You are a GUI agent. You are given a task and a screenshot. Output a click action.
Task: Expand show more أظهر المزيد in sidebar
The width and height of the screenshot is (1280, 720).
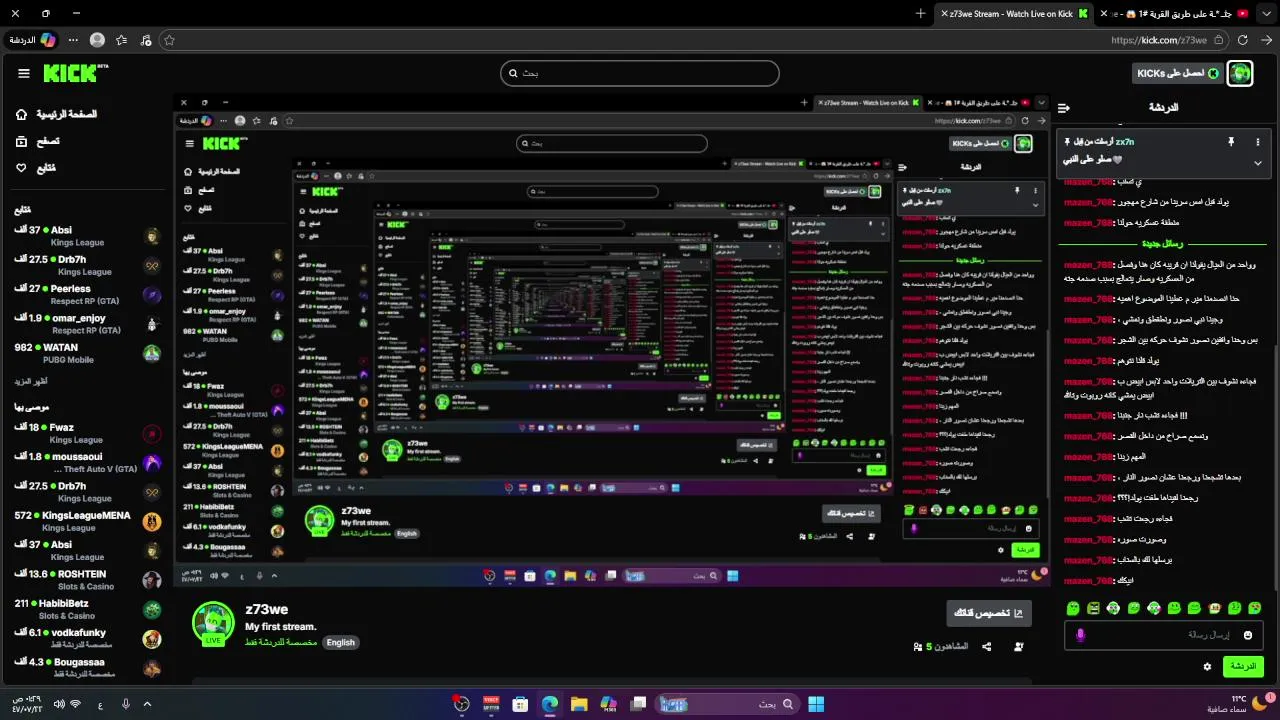(x=30, y=381)
